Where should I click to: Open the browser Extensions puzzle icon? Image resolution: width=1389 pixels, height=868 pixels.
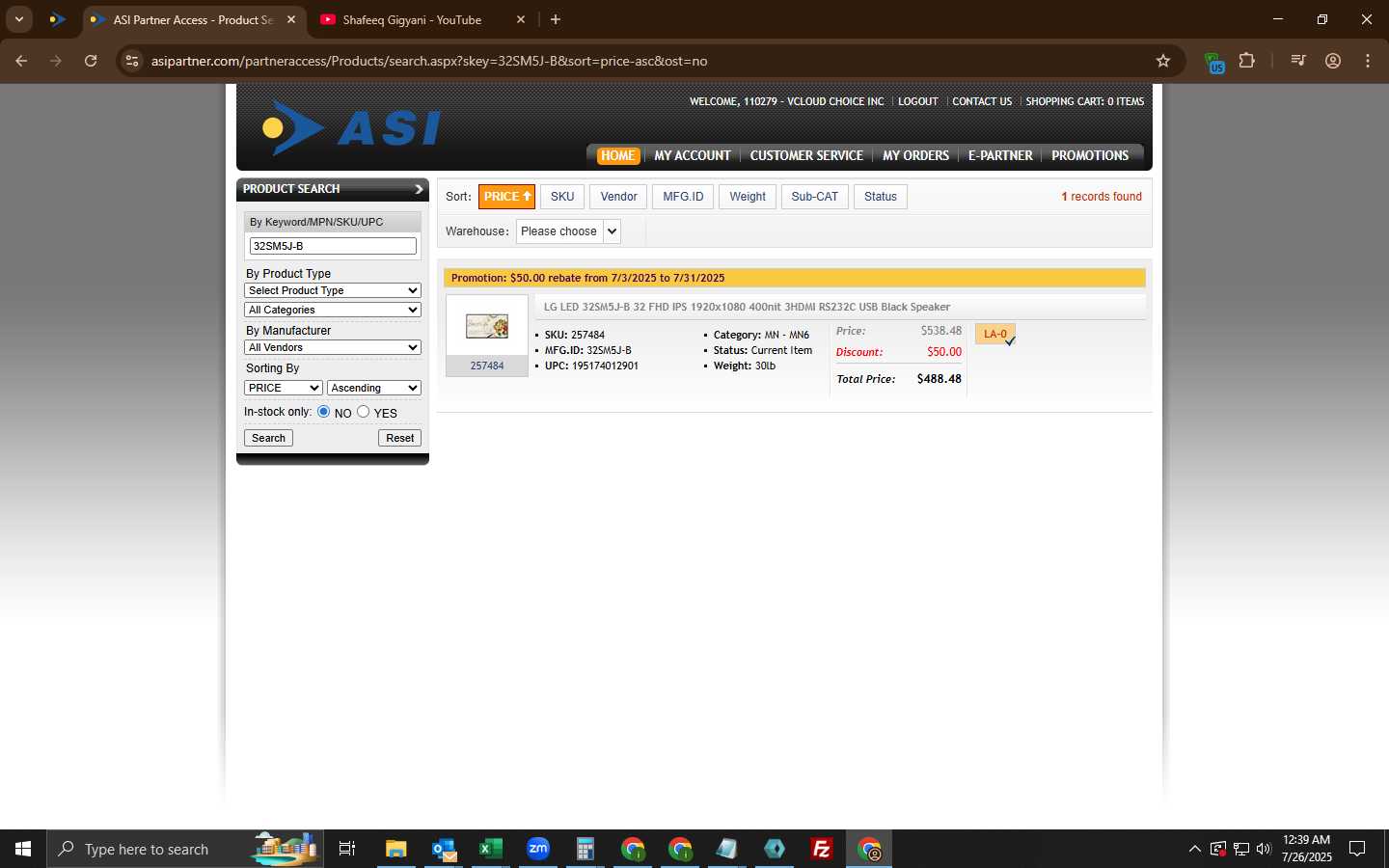point(1247,61)
